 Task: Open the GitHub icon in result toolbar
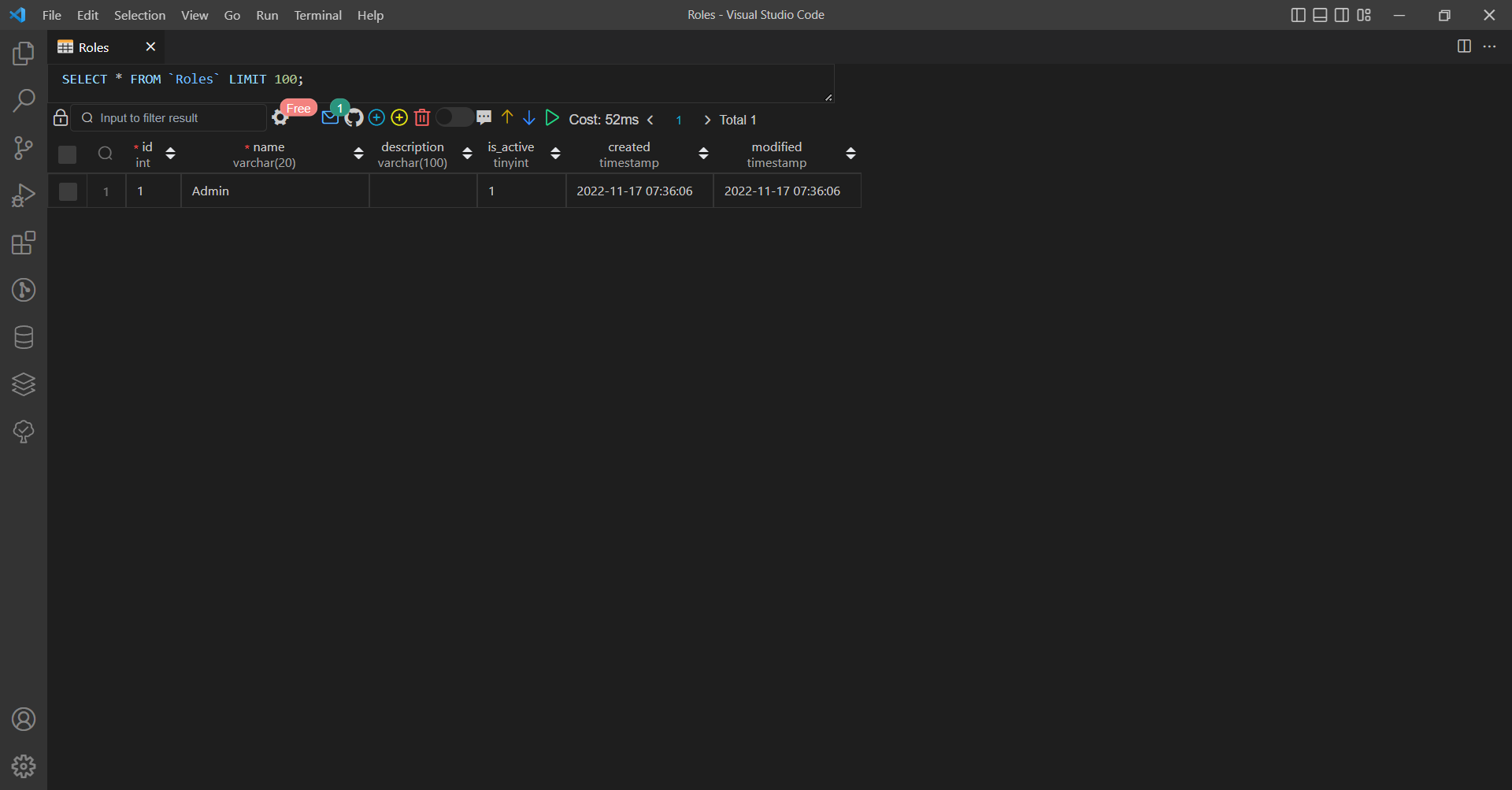coord(354,118)
